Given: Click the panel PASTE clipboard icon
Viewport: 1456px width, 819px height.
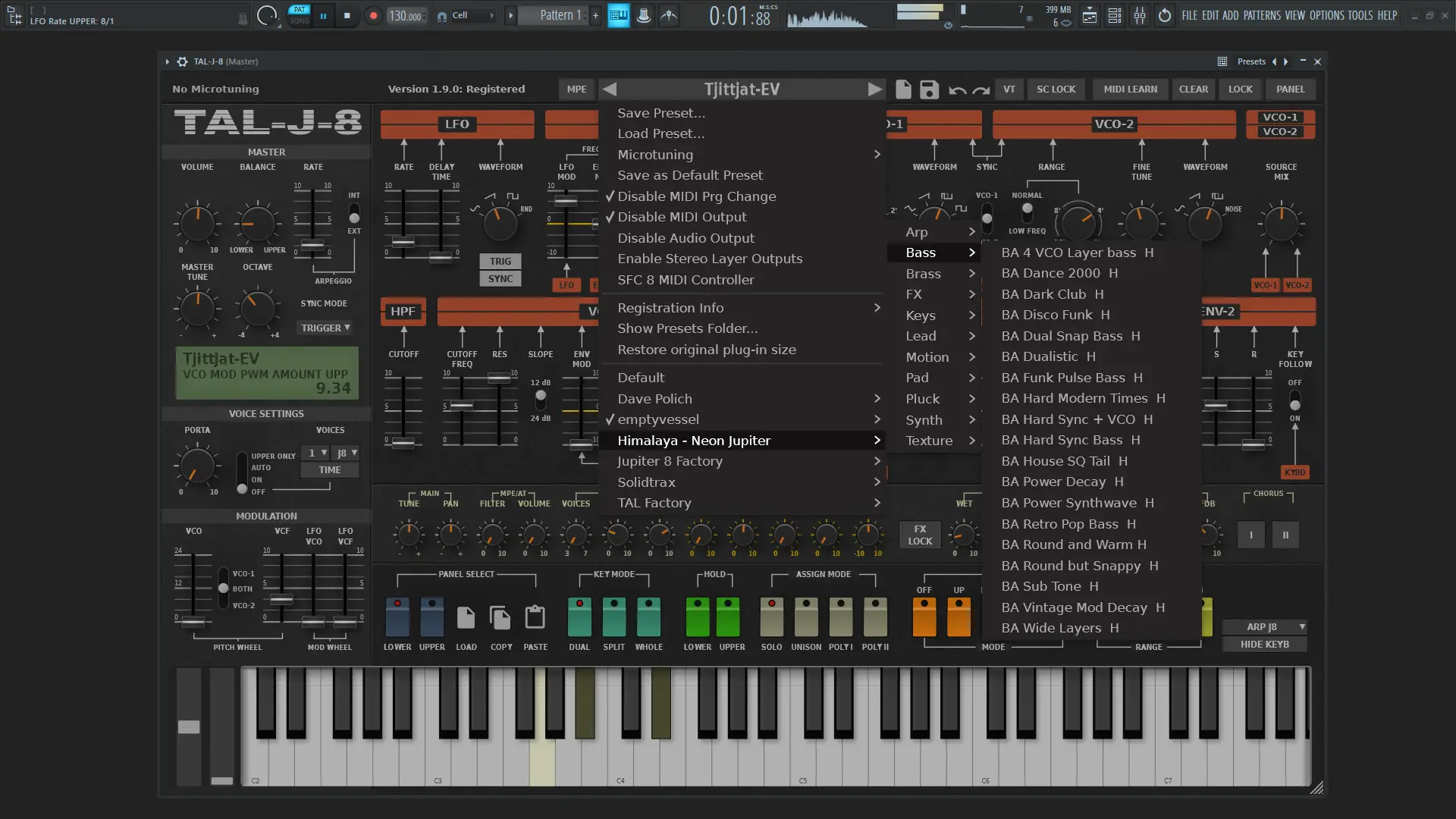Looking at the screenshot, I should click(x=535, y=618).
